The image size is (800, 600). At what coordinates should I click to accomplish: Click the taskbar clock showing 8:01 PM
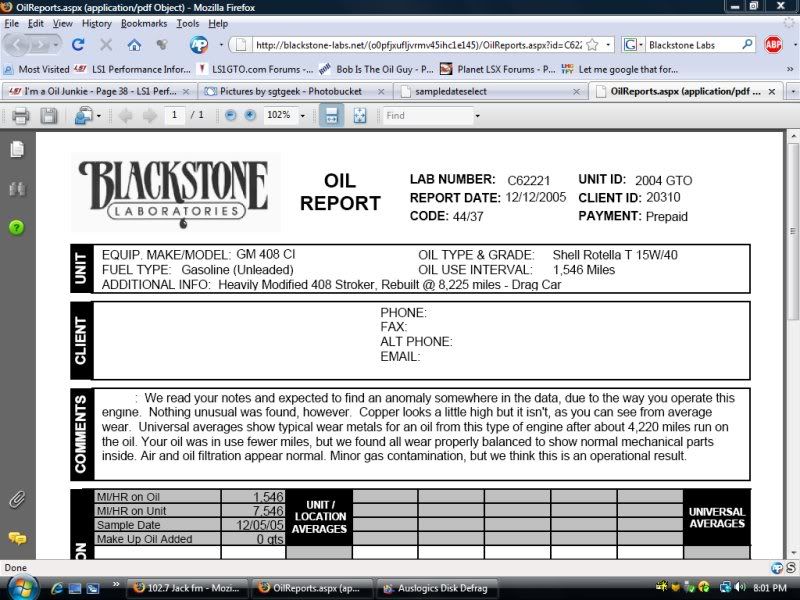pos(769,588)
